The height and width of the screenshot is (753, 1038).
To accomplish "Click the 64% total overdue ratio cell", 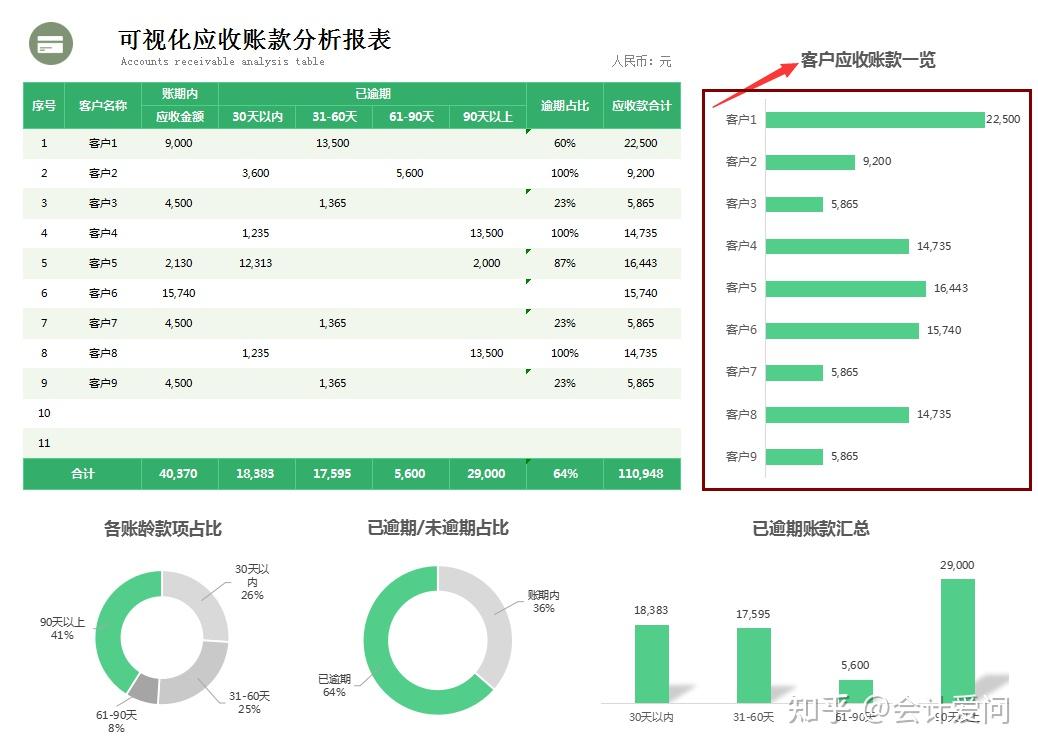I will coord(565,474).
